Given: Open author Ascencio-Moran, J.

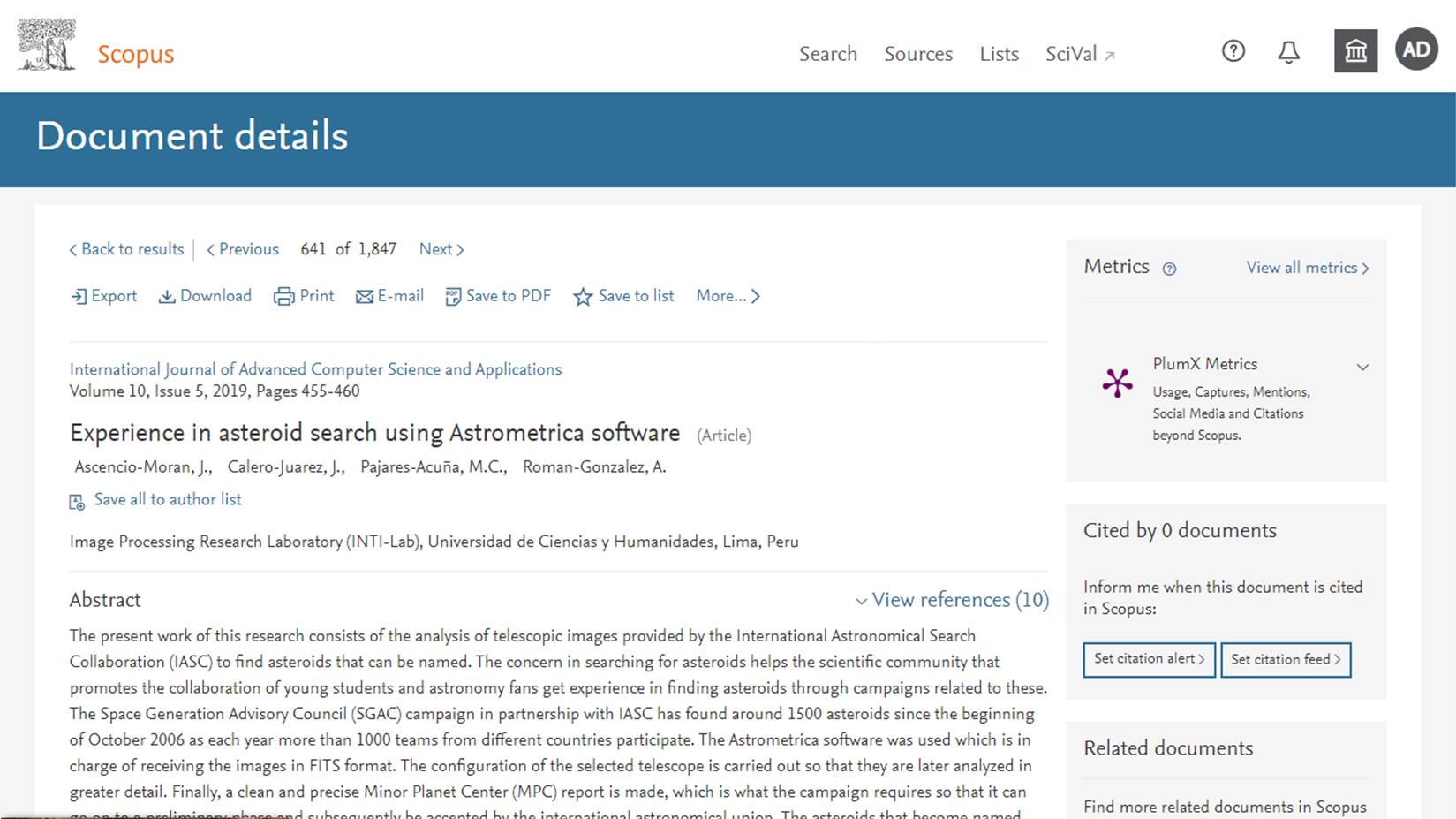Looking at the screenshot, I should coord(143,466).
